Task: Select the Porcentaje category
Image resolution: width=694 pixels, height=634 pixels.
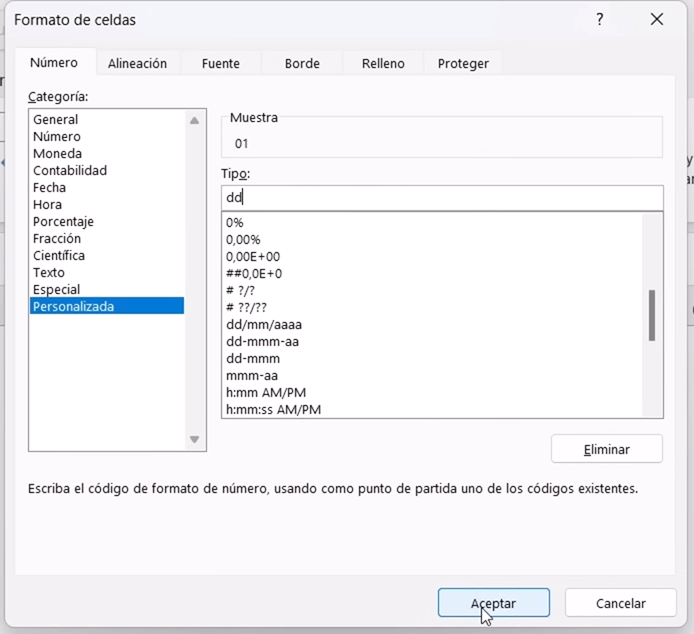Action: 107,221
